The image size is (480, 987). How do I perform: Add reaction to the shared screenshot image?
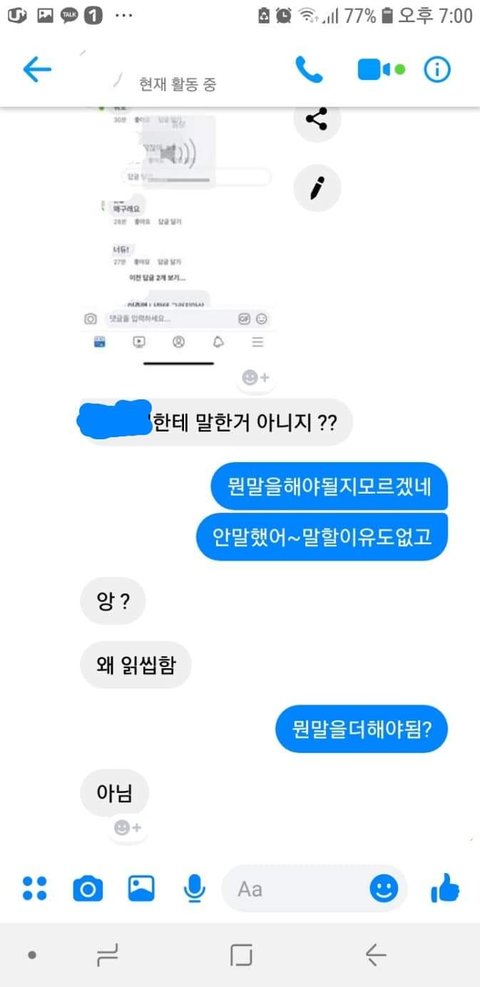[256, 378]
